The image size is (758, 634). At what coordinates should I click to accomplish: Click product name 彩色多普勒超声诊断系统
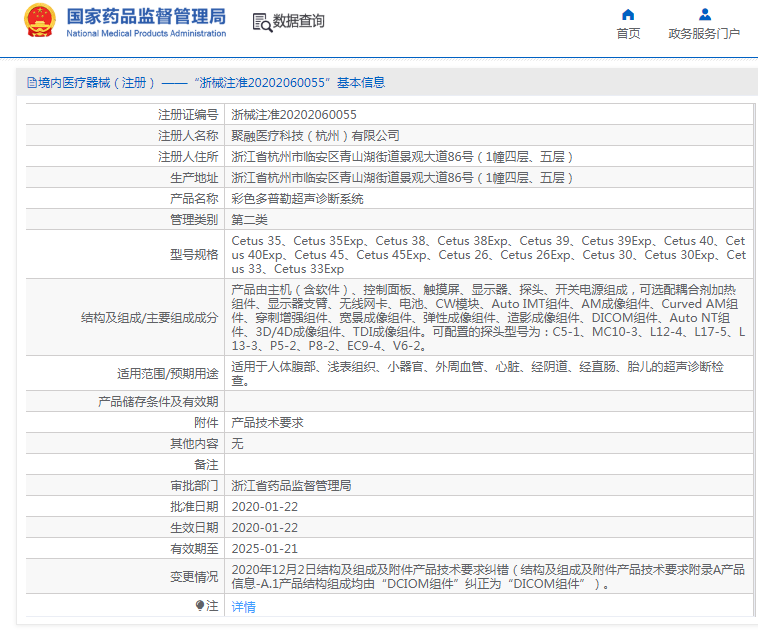click(297, 199)
